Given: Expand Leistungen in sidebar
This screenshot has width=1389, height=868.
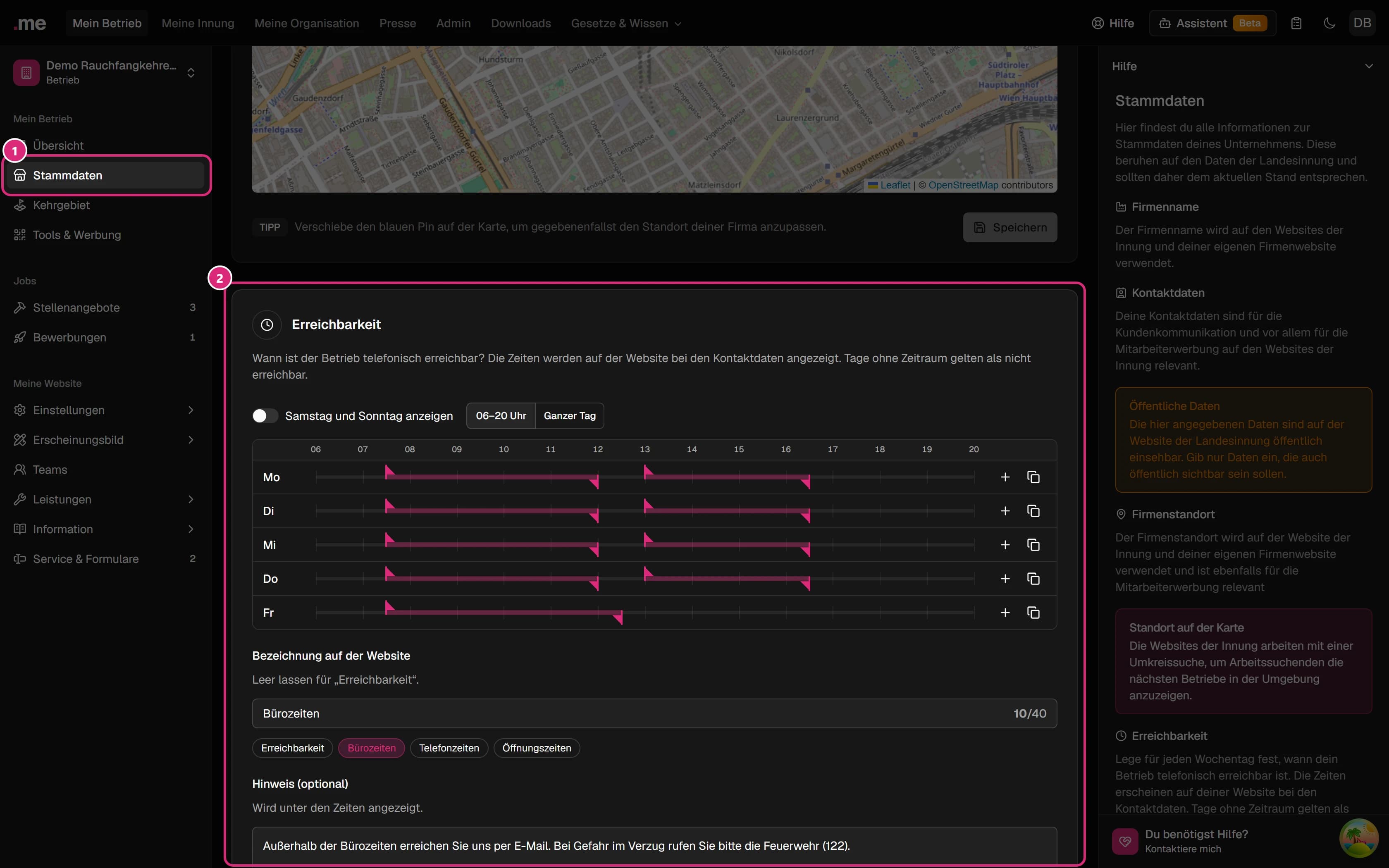Looking at the screenshot, I should [x=105, y=499].
